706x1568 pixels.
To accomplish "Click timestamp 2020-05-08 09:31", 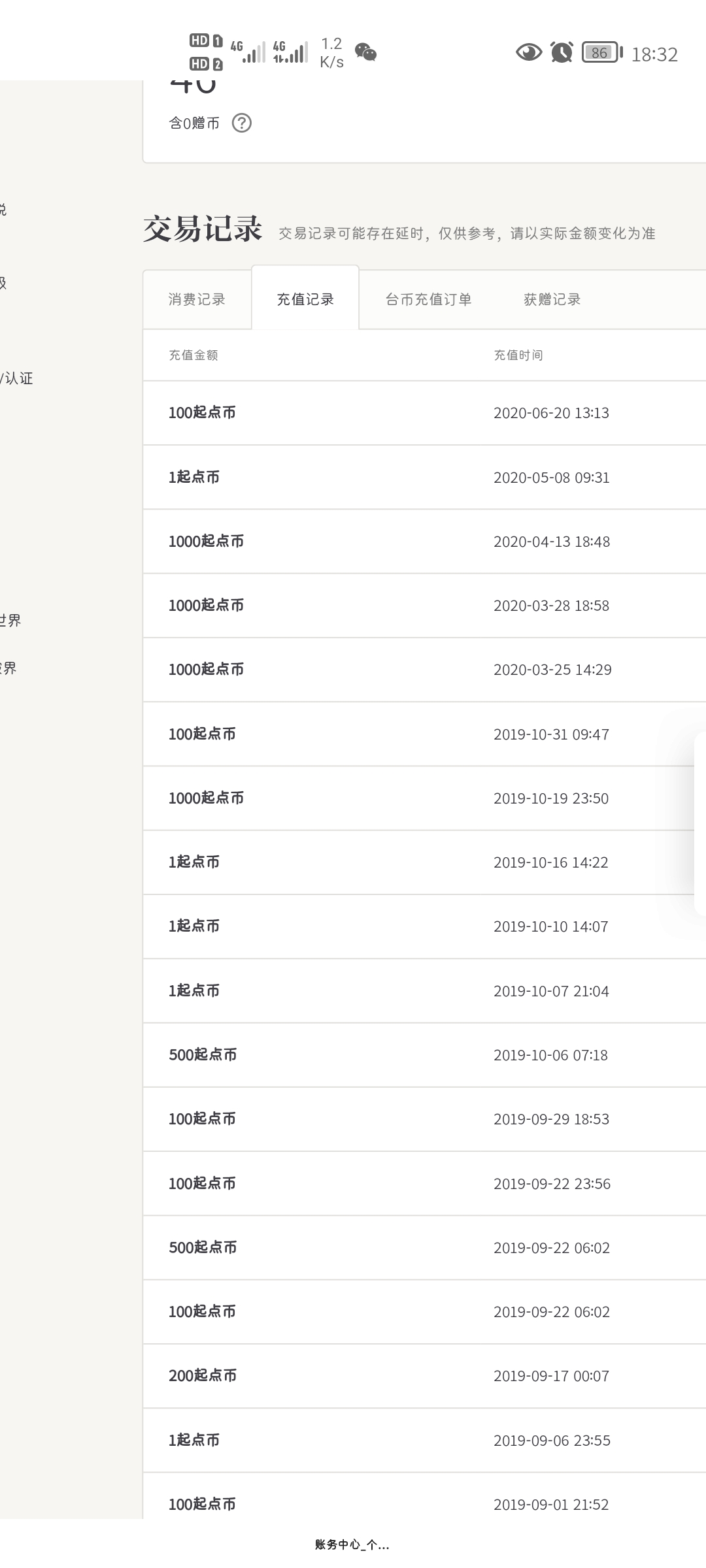I will click(x=551, y=478).
